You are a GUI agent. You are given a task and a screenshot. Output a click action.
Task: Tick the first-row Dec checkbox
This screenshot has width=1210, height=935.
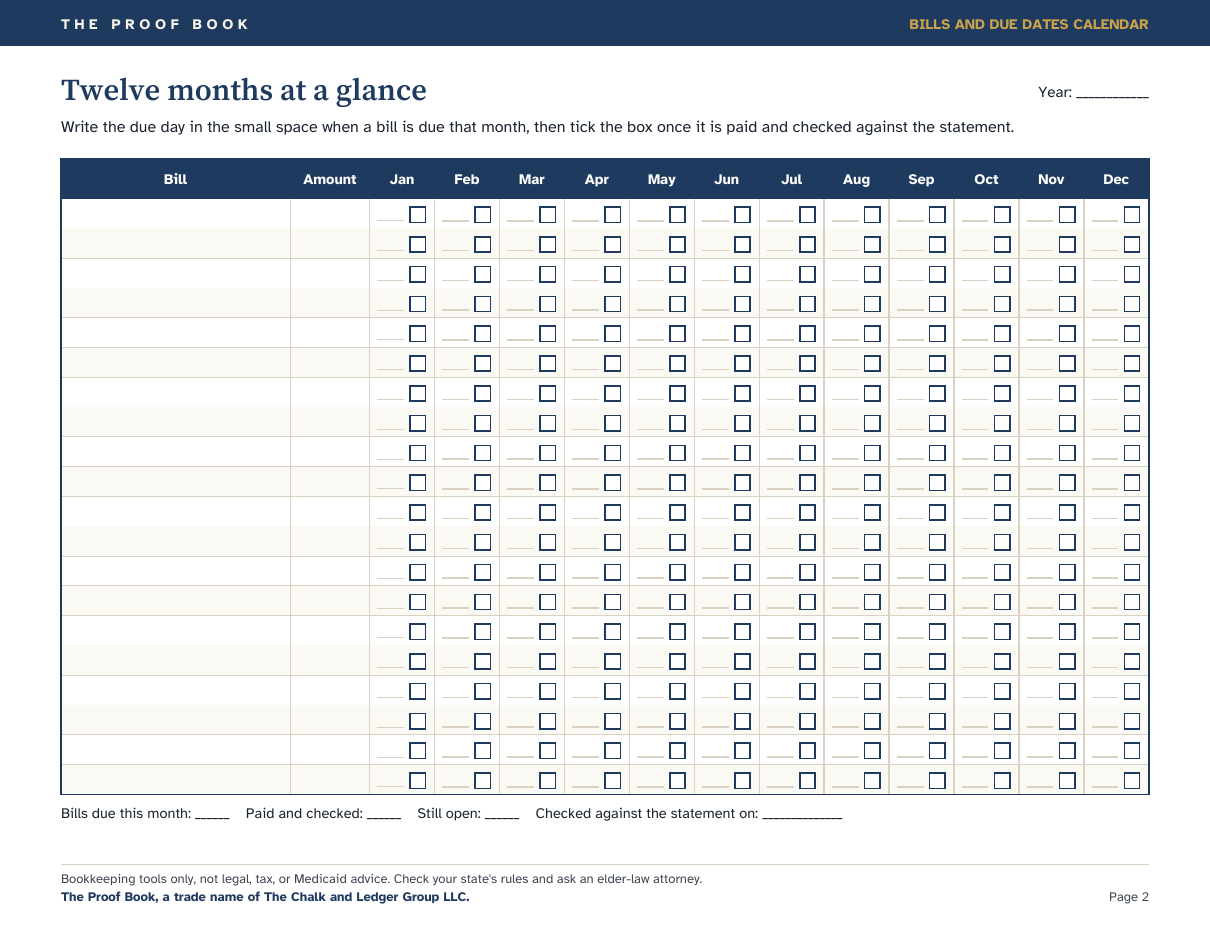[x=1132, y=215]
